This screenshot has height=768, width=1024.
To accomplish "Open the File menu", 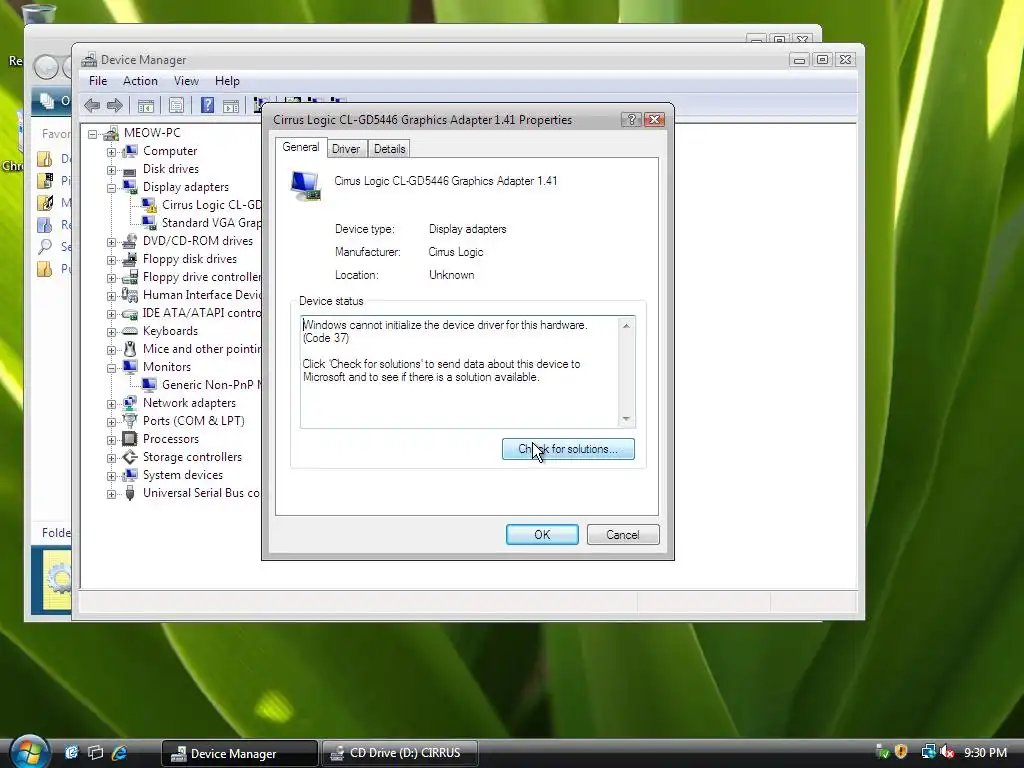I will click(98, 81).
